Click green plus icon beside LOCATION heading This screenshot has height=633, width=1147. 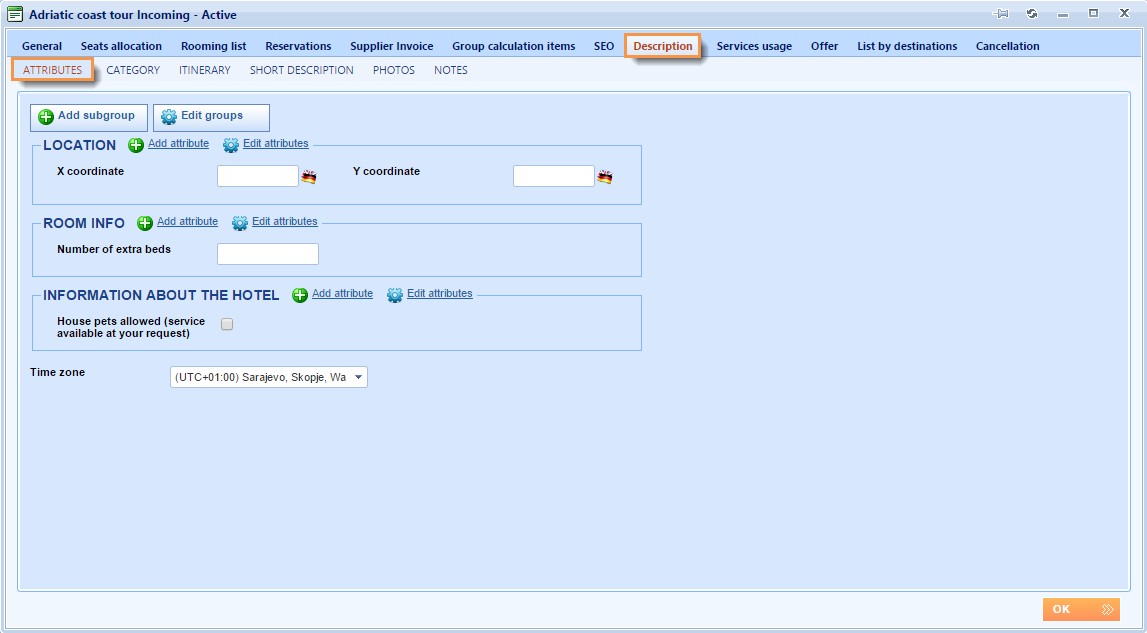coord(136,145)
